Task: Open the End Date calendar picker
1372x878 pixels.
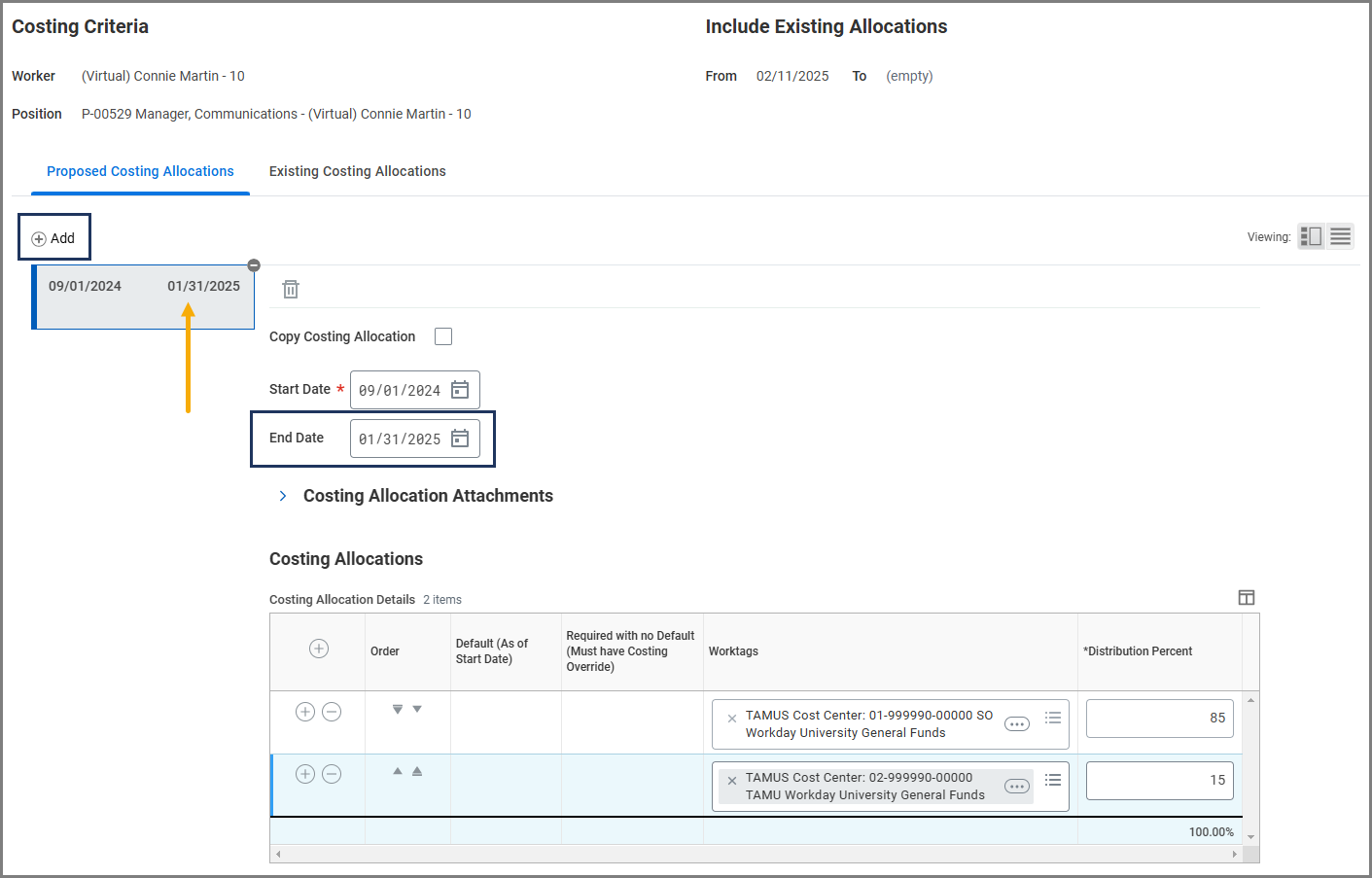Action: 460,439
